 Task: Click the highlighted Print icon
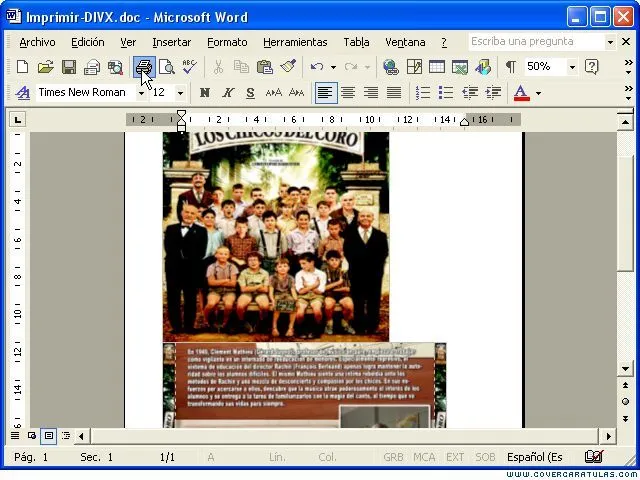144,67
